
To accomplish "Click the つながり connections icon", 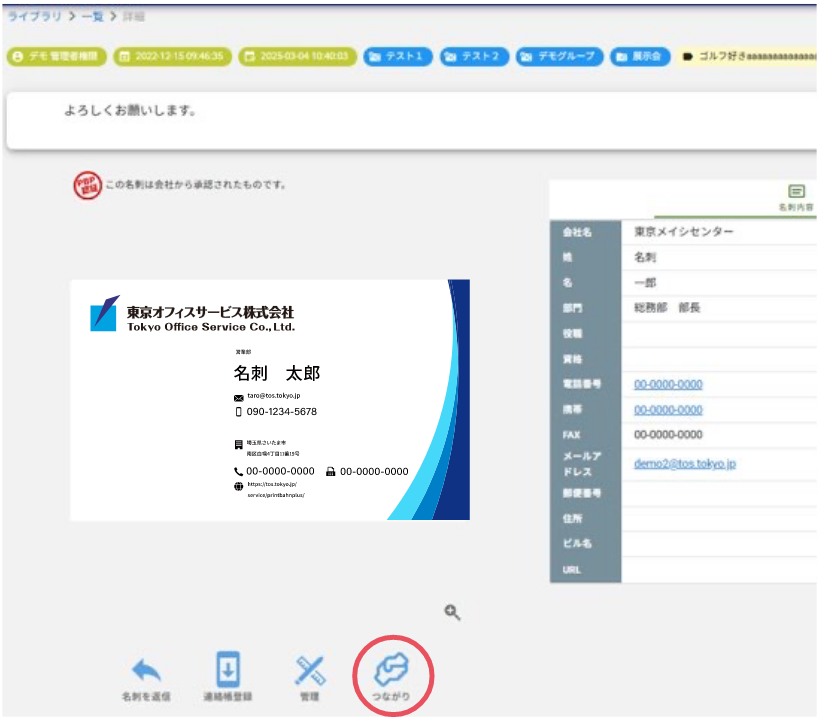I will pyautogui.click(x=393, y=673).
